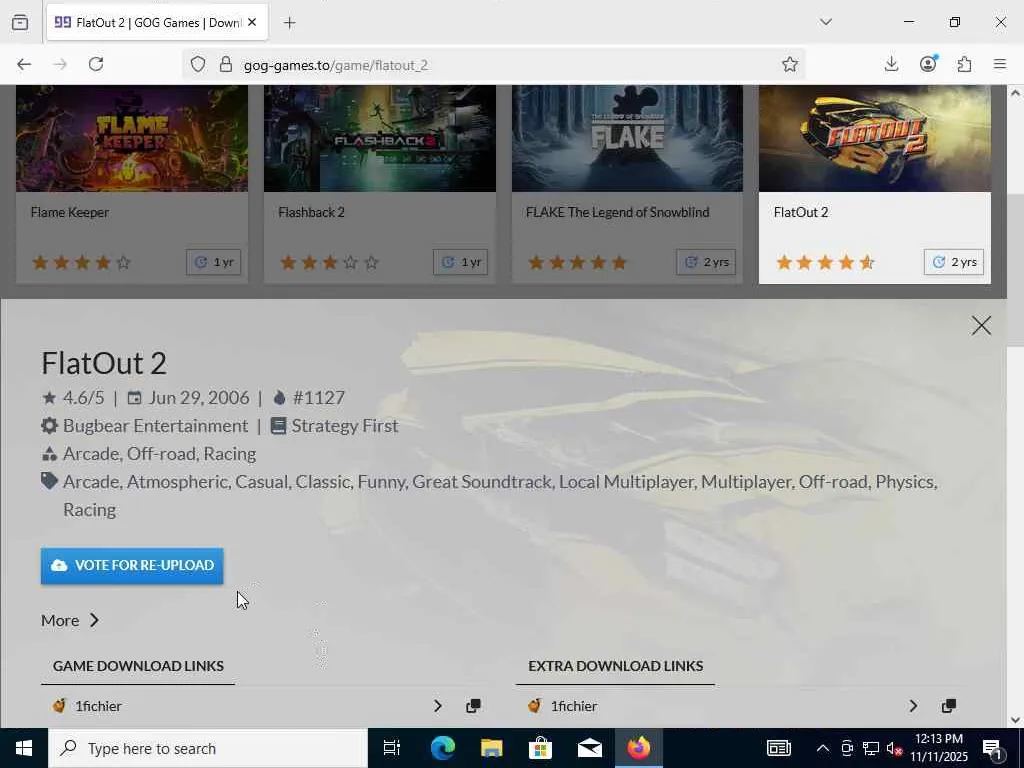
Task: Open a new browser tab
Action: pos(290,23)
